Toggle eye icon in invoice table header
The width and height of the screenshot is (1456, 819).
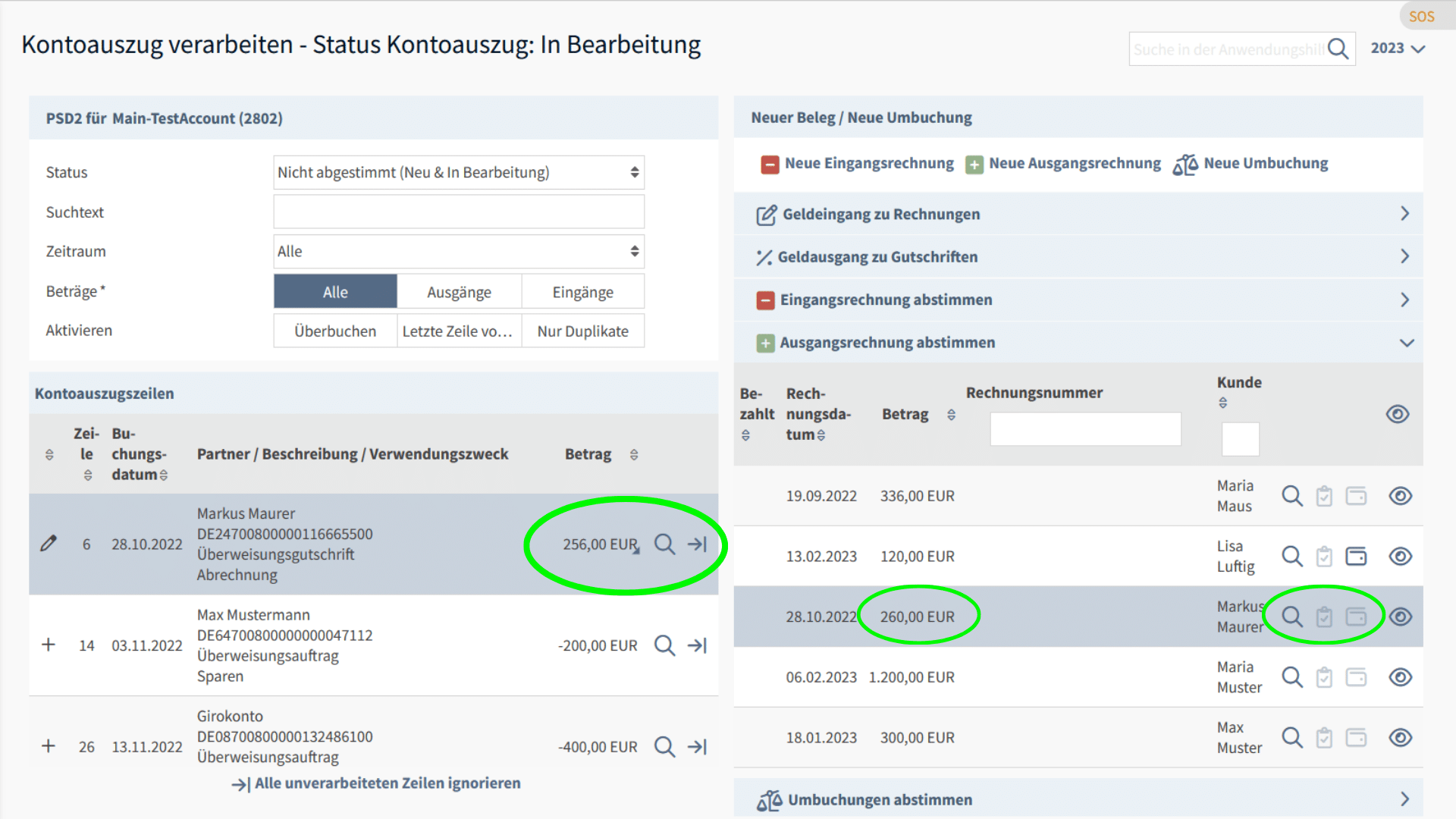pyautogui.click(x=1397, y=414)
